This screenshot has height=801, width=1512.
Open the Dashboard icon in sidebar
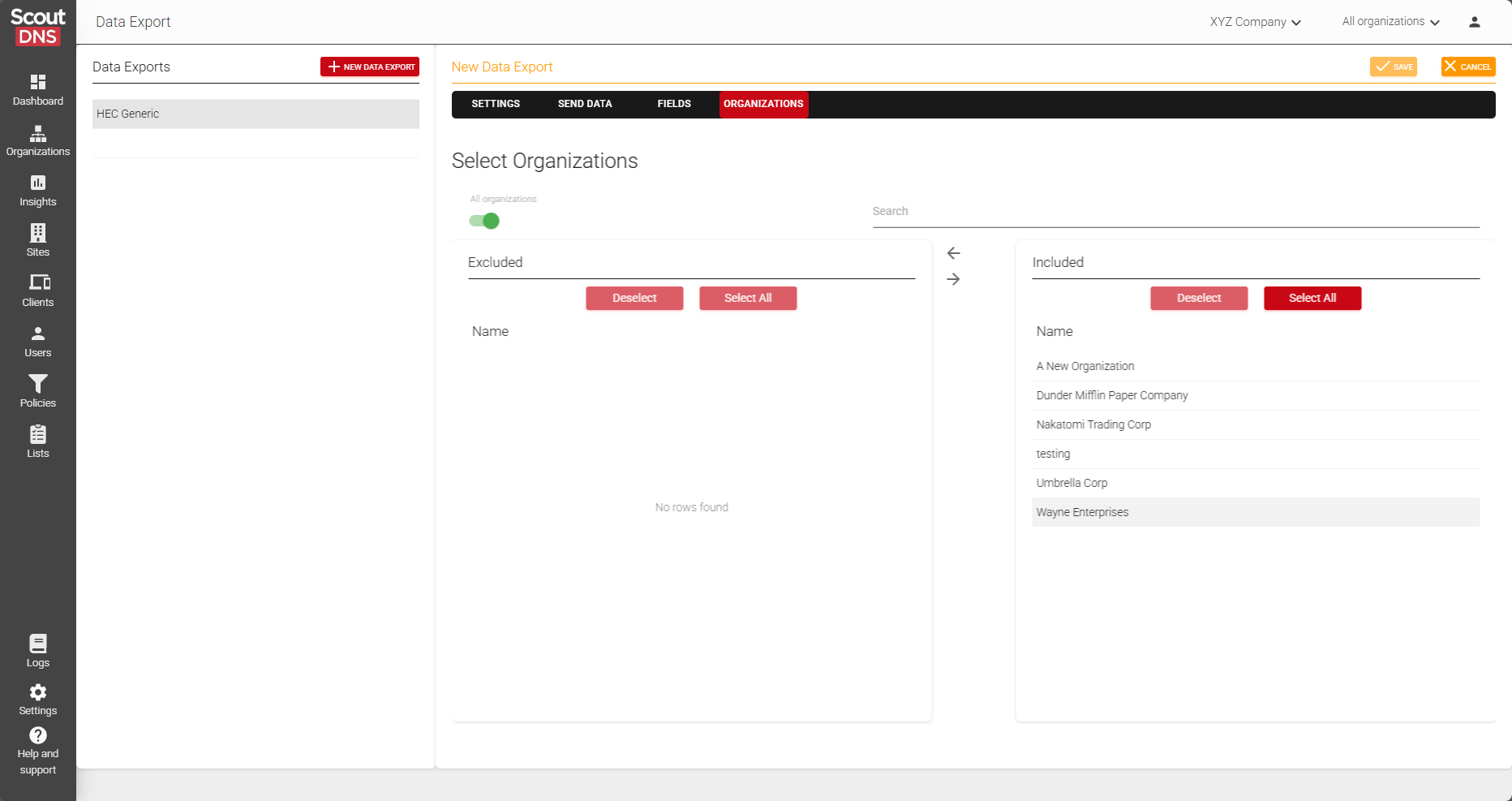click(38, 83)
